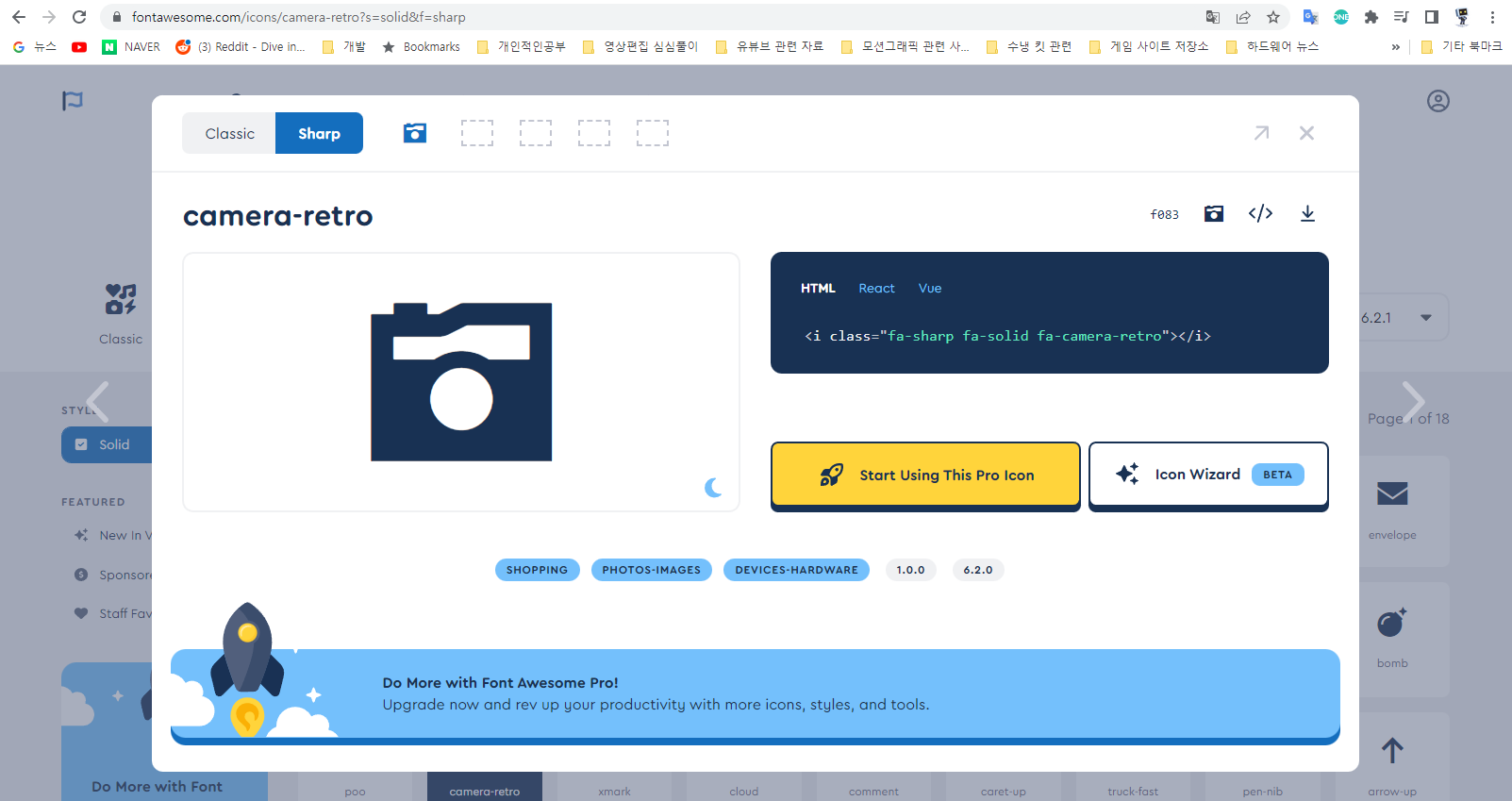
Task: Open the 개인적인공부 bookmark folder
Action: click(x=521, y=46)
